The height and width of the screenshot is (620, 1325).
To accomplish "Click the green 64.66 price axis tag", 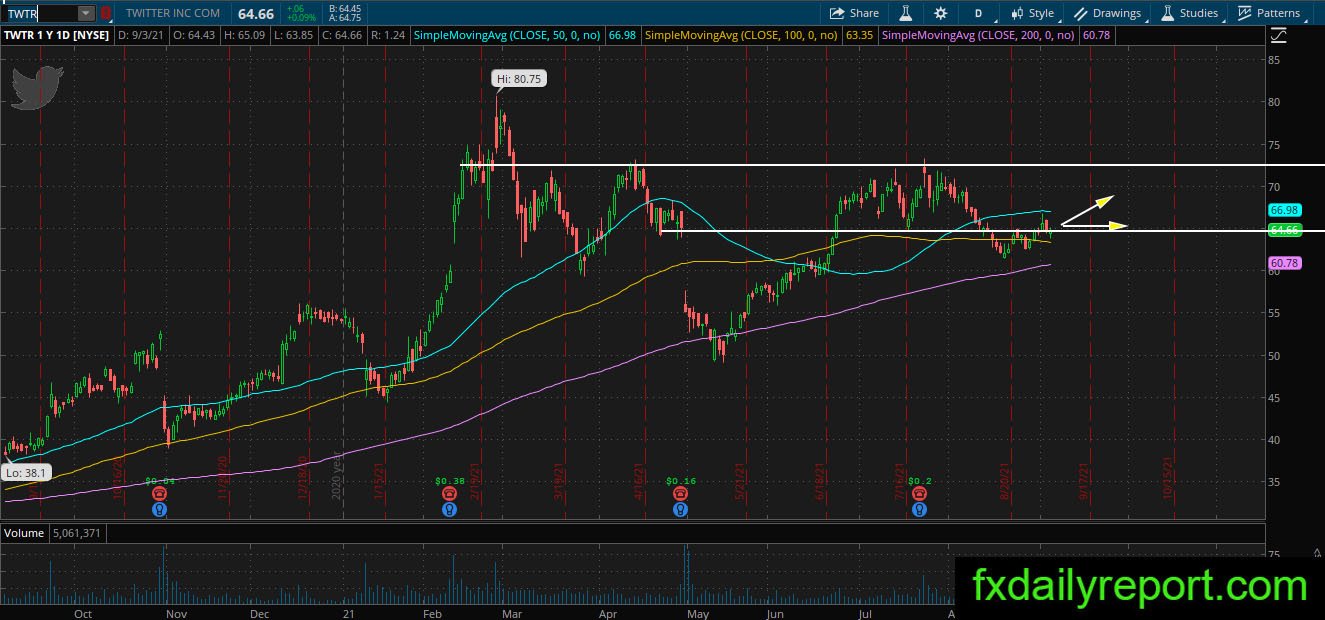I will click(1284, 230).
